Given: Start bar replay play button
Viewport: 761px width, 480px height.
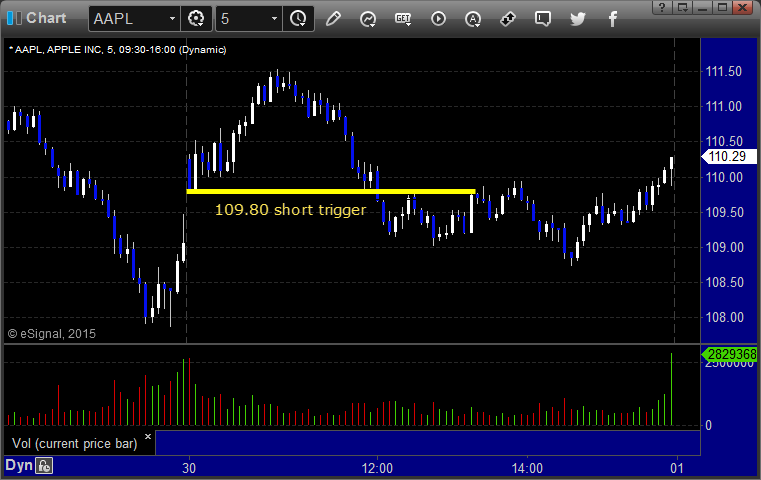Looking at the screenshot, I should pyautogui.click(x=438, y=19).
